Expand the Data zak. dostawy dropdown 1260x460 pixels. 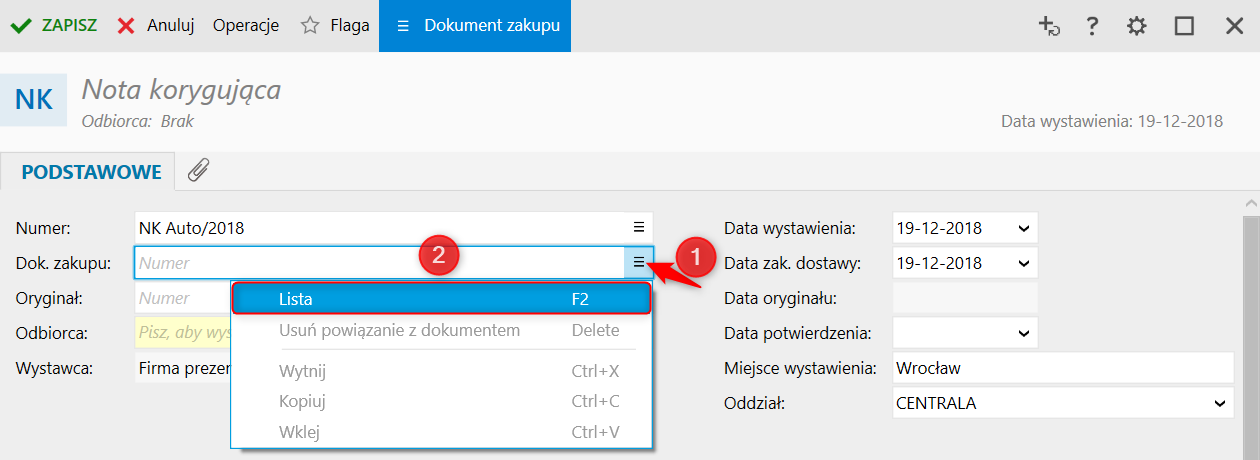[x=1023, y=263]
